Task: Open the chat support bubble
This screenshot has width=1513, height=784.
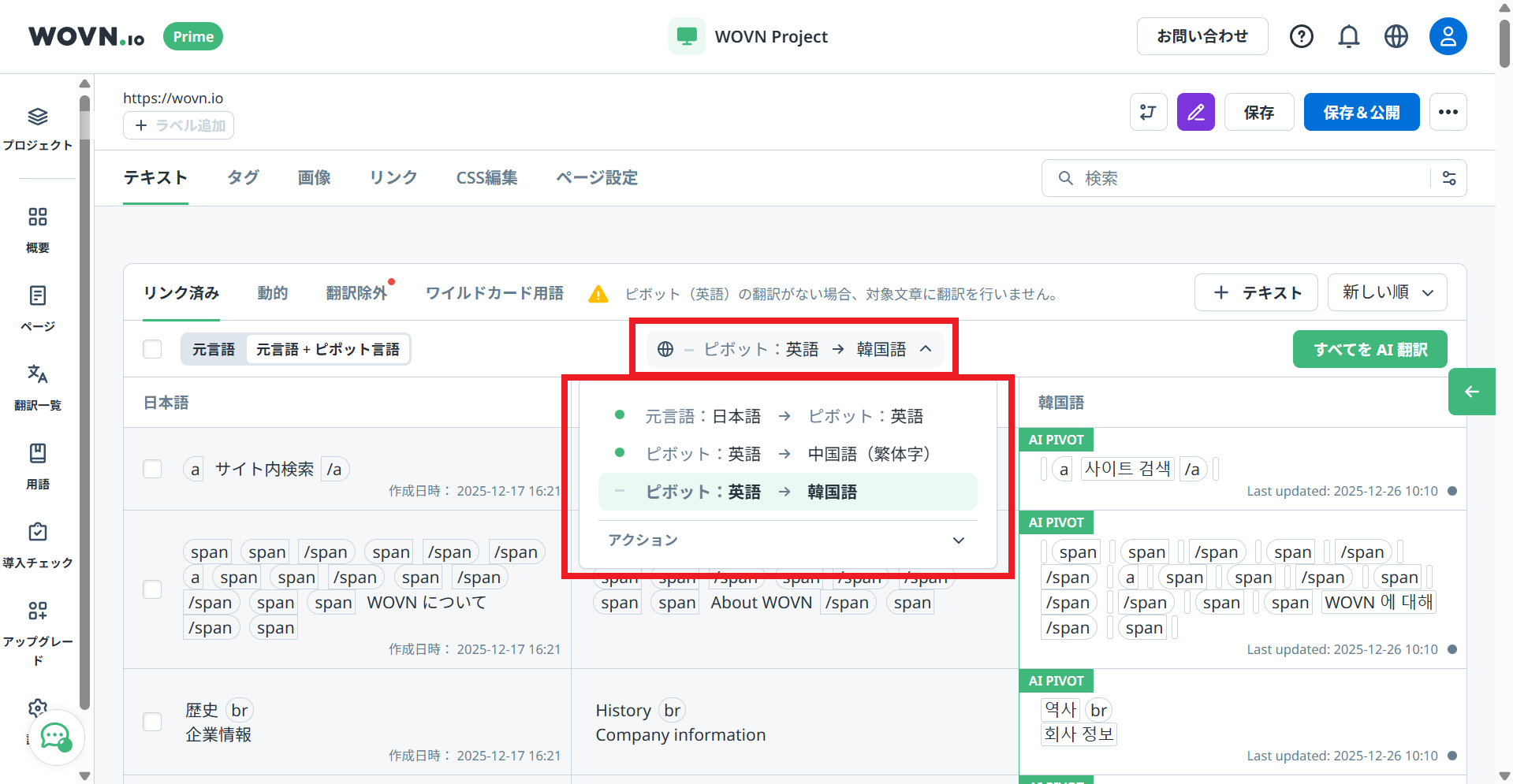Action: (55, 738)
